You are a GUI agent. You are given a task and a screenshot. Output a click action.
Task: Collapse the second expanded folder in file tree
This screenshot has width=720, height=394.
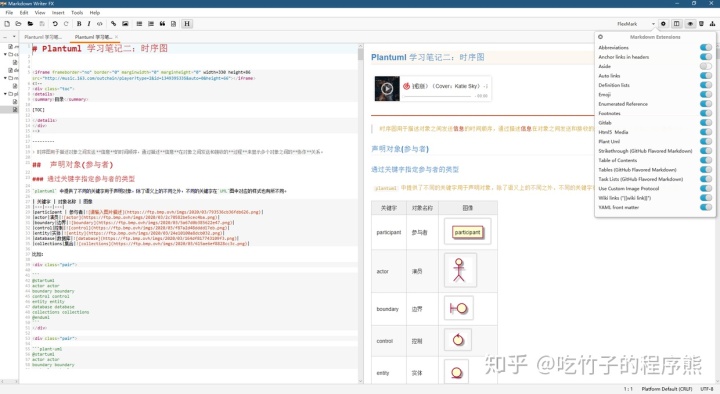[5, 78]
